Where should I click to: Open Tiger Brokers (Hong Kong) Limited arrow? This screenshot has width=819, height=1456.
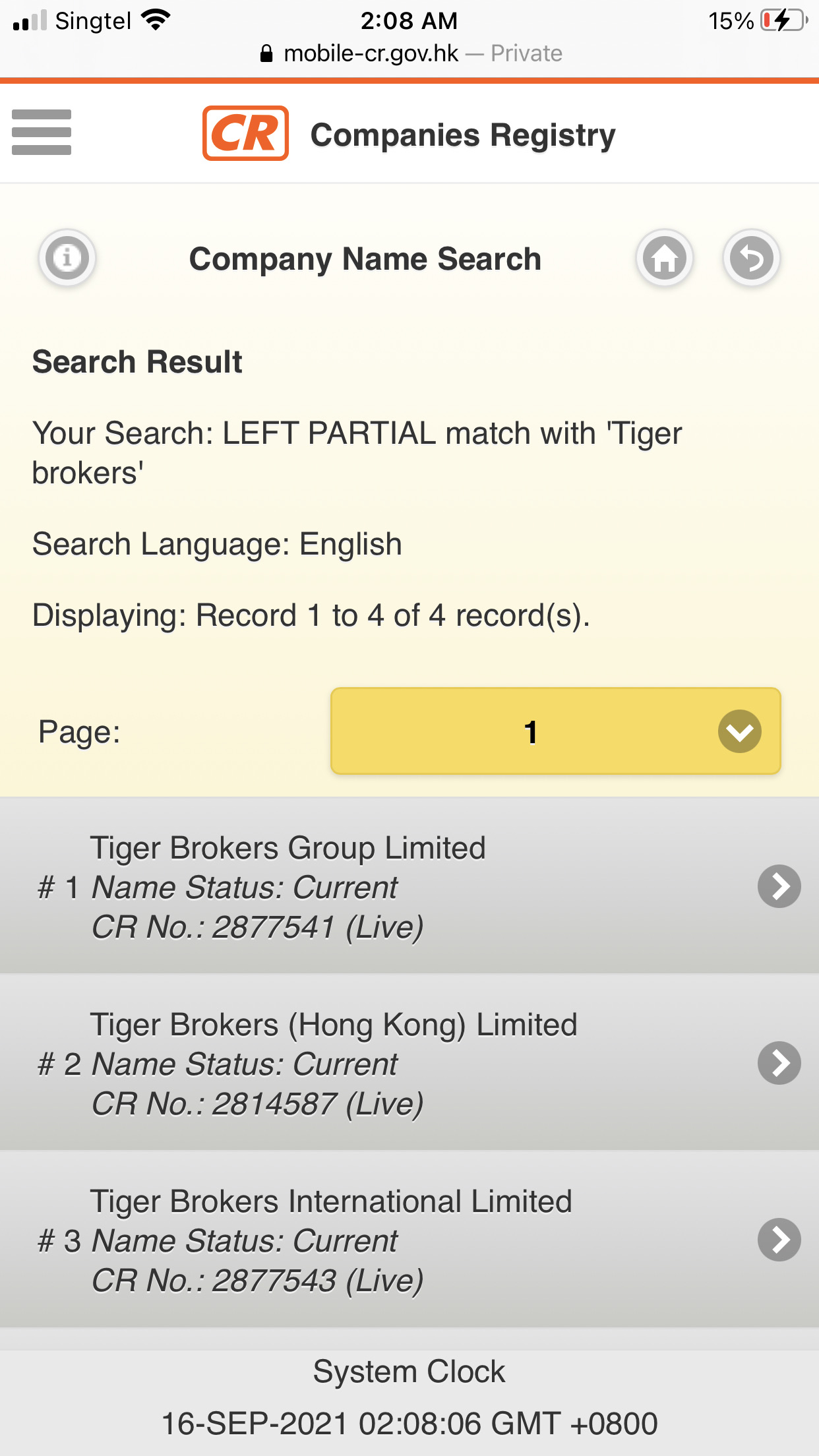pos(779,1063)
